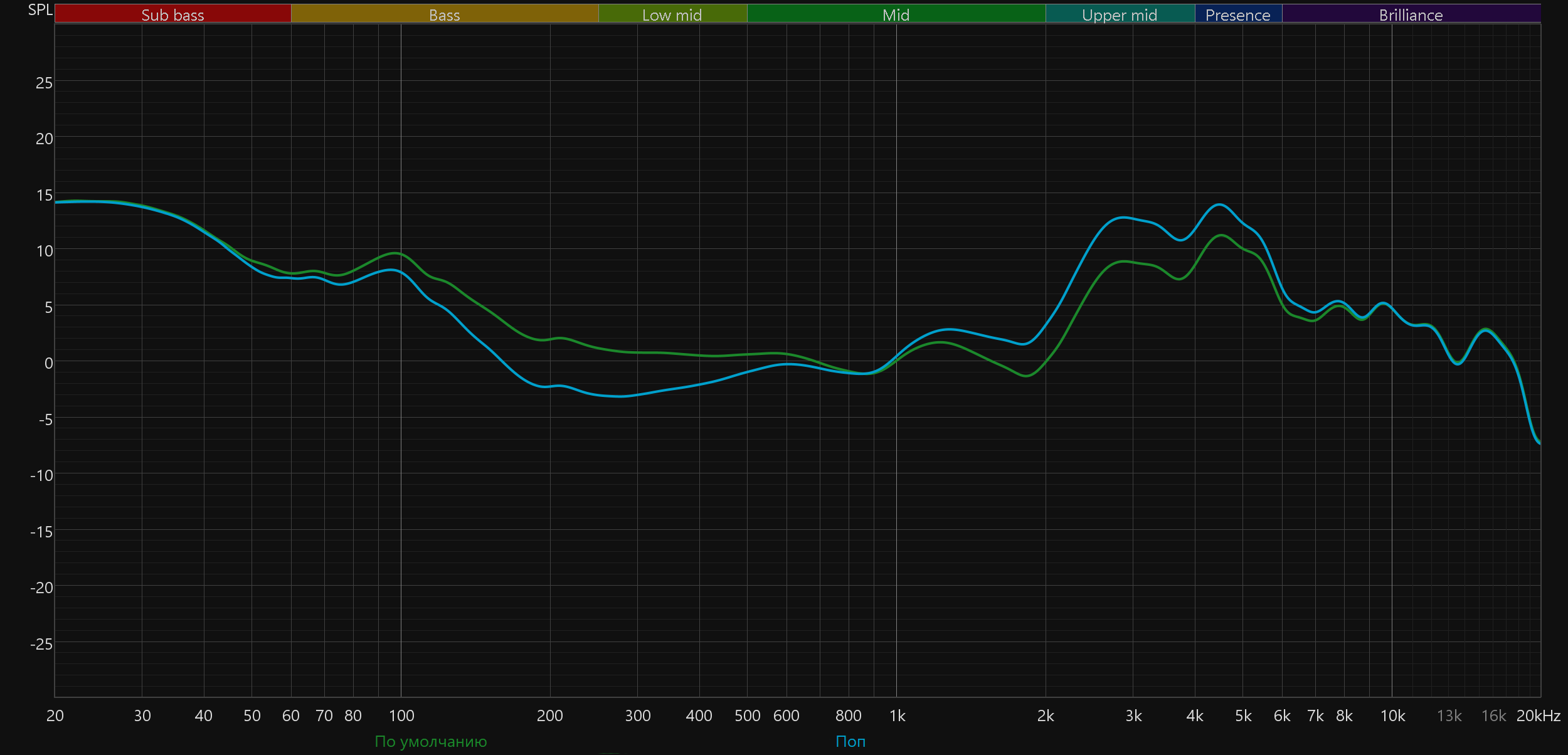Screen dimensions: 1568x755
Task: Toggle the blue 'Поп' legend entry
Action: pos(850,741)
